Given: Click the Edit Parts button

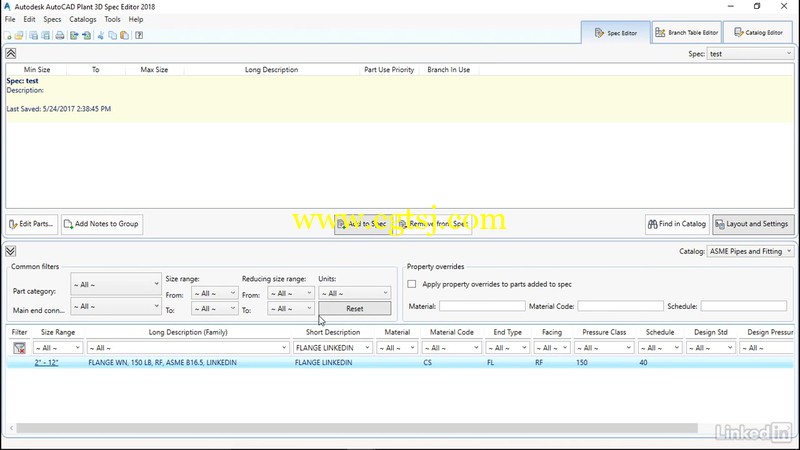Looking at the screenshot, I should click(x=32, y=224).
